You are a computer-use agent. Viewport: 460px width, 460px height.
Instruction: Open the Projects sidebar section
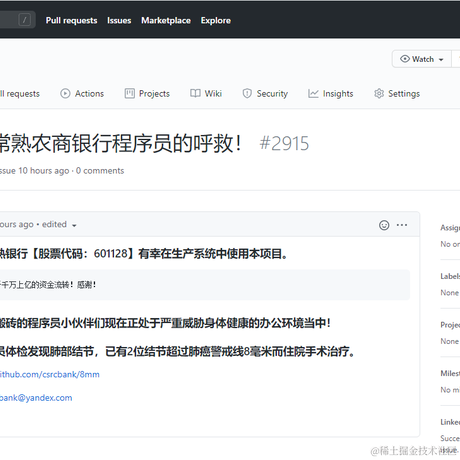(x=450, y=325)
